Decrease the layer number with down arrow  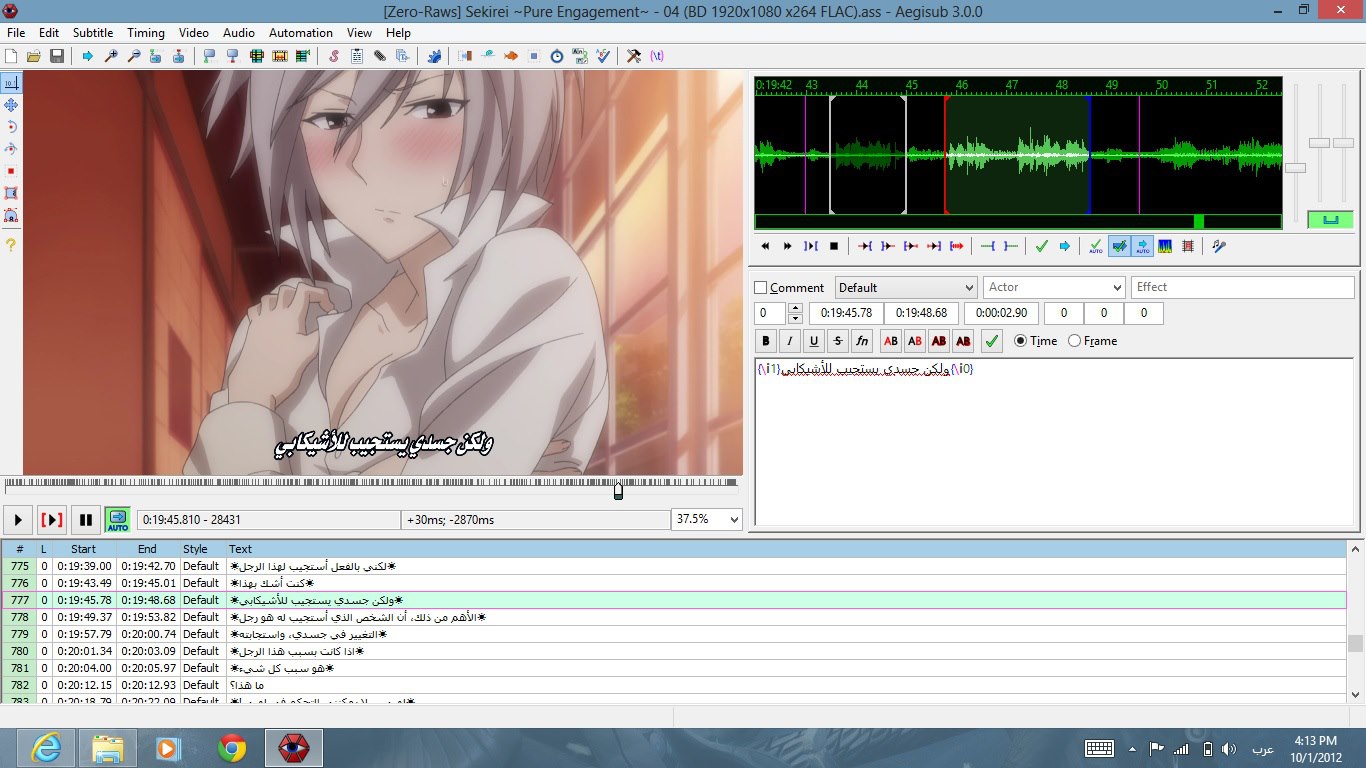coord(795,318)
